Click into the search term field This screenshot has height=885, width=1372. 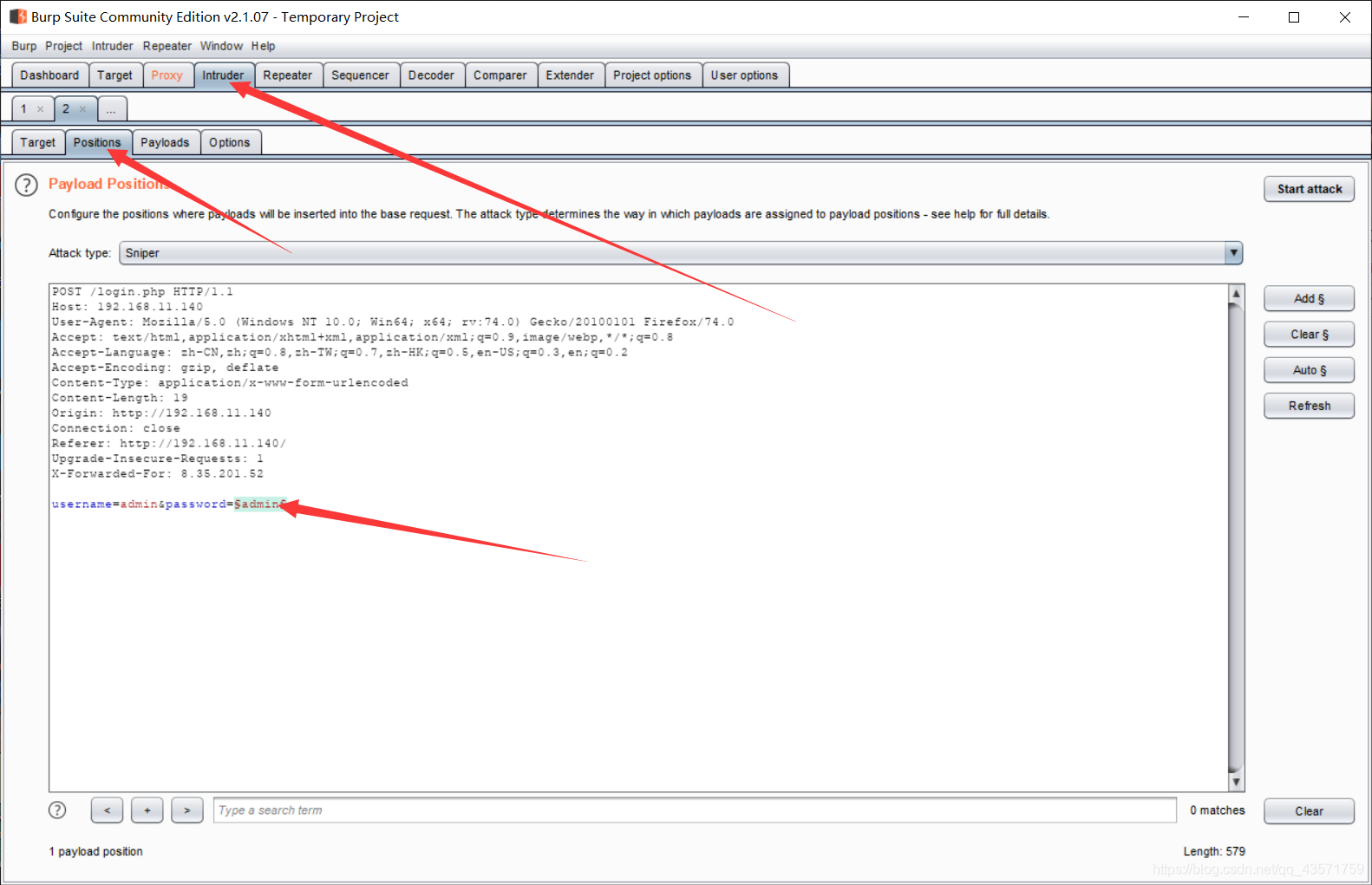[x=695, y=810]
